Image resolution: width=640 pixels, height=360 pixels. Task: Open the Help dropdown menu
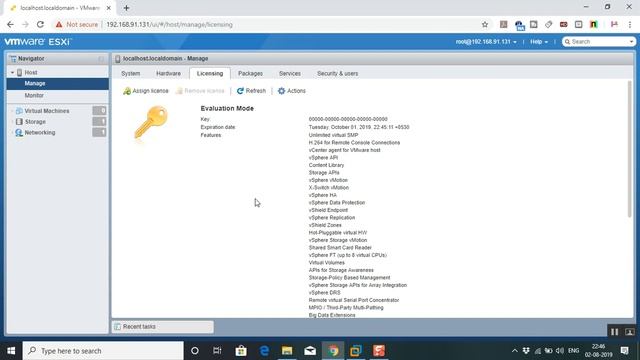(539, 42)
